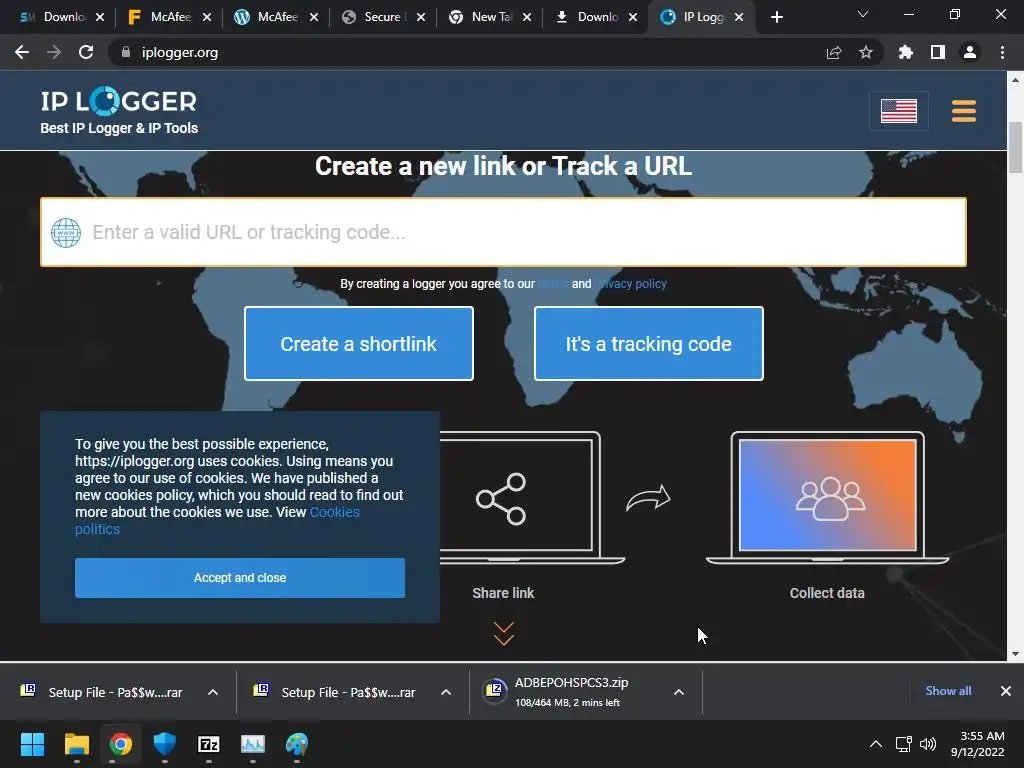Open a new tab with plus button
Screen dimensions: 1024x768
point(776,17)
